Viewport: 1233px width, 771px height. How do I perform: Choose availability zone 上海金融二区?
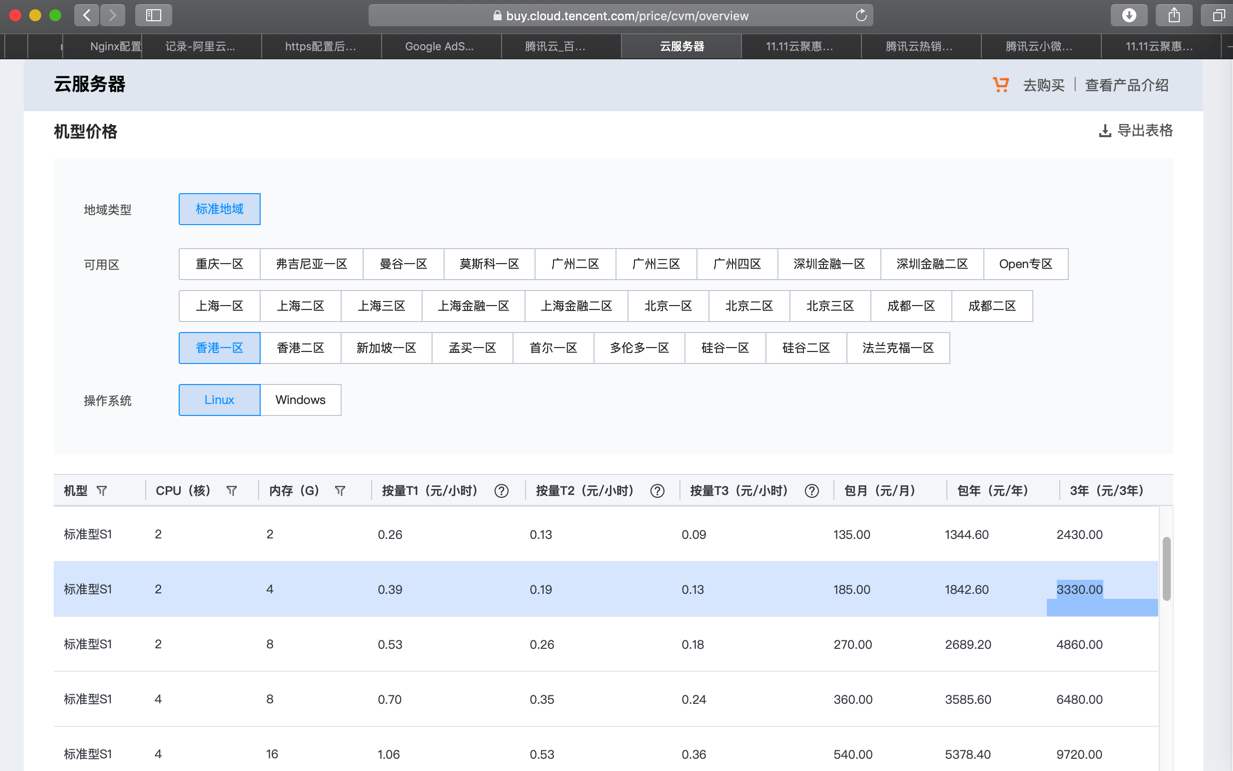pyautogui.click(x=576, y=306)
